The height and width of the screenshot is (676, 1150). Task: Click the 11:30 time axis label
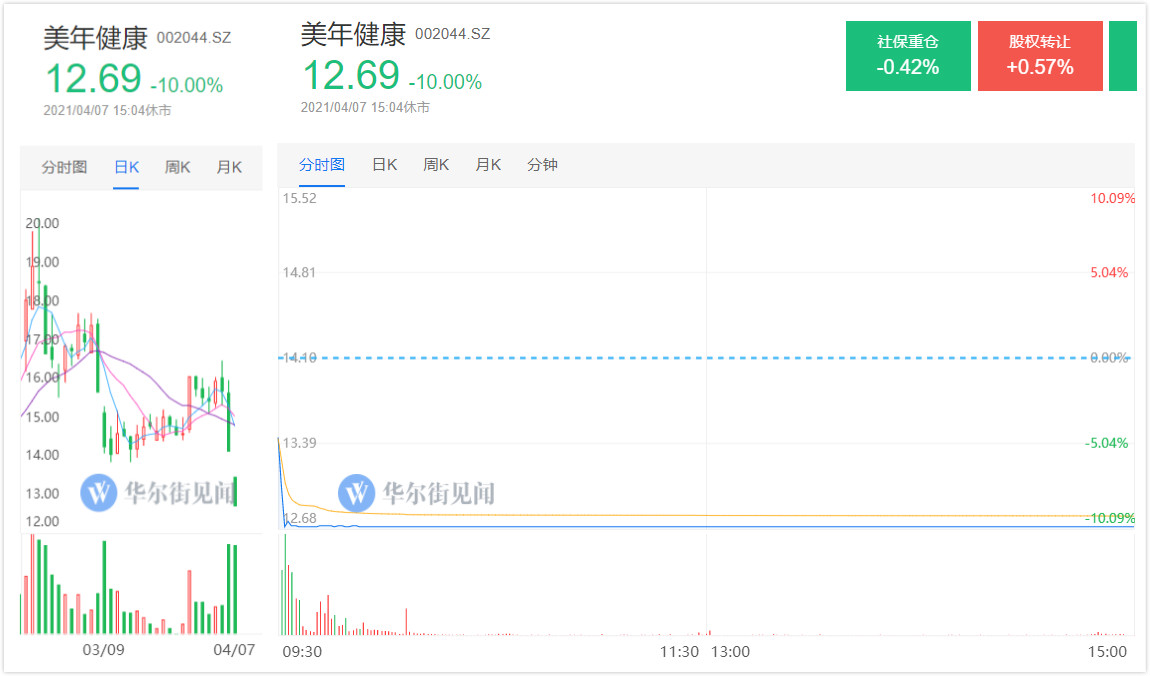pos(679,651)
